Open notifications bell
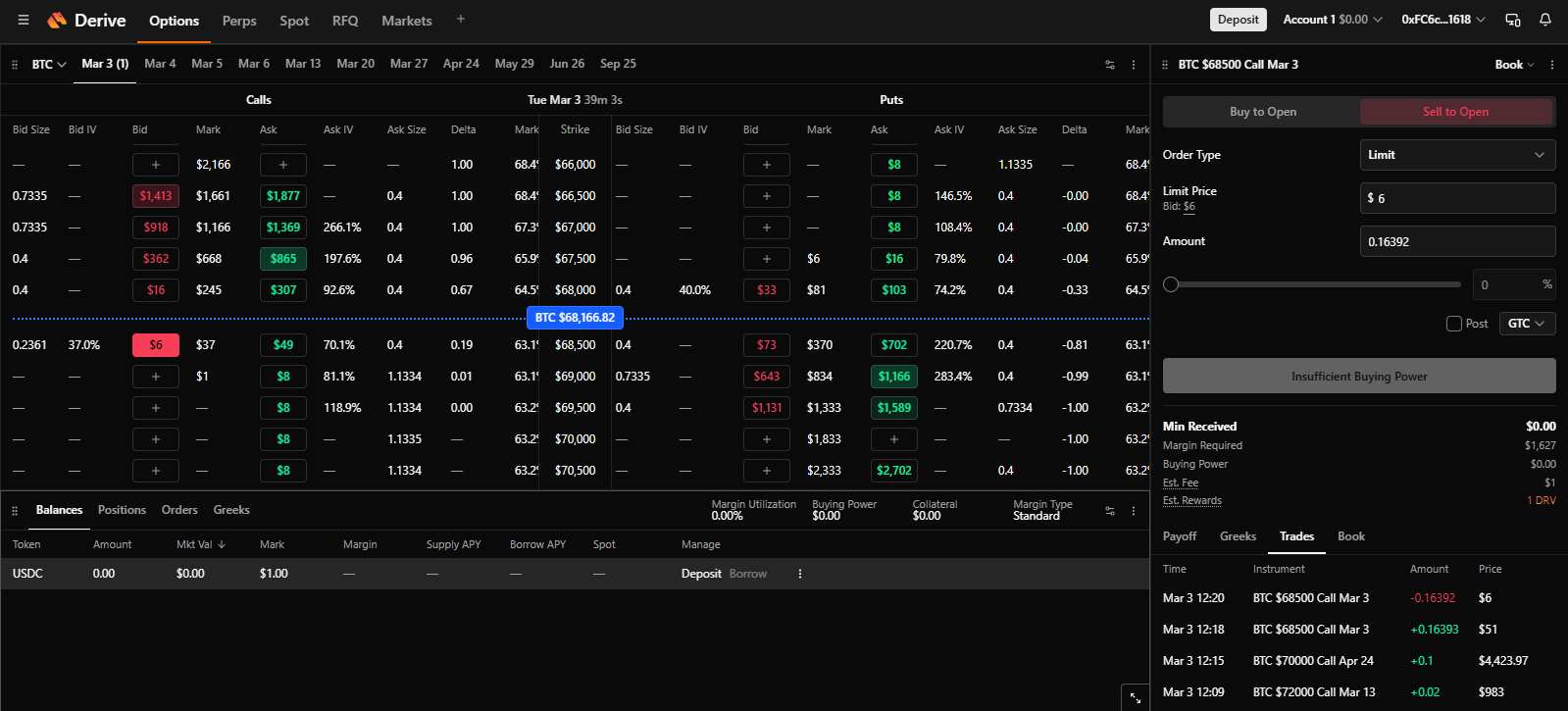The width and height of the screenshot is (1568, 711). (1545, 20)
